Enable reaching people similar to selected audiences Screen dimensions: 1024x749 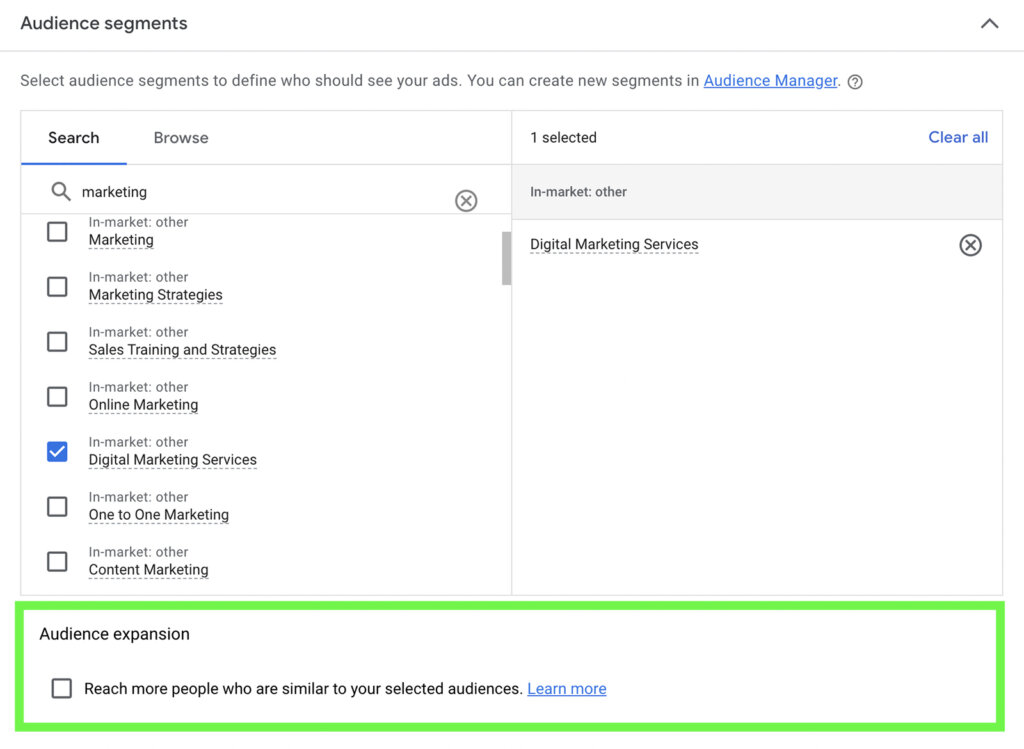point(61,688)
